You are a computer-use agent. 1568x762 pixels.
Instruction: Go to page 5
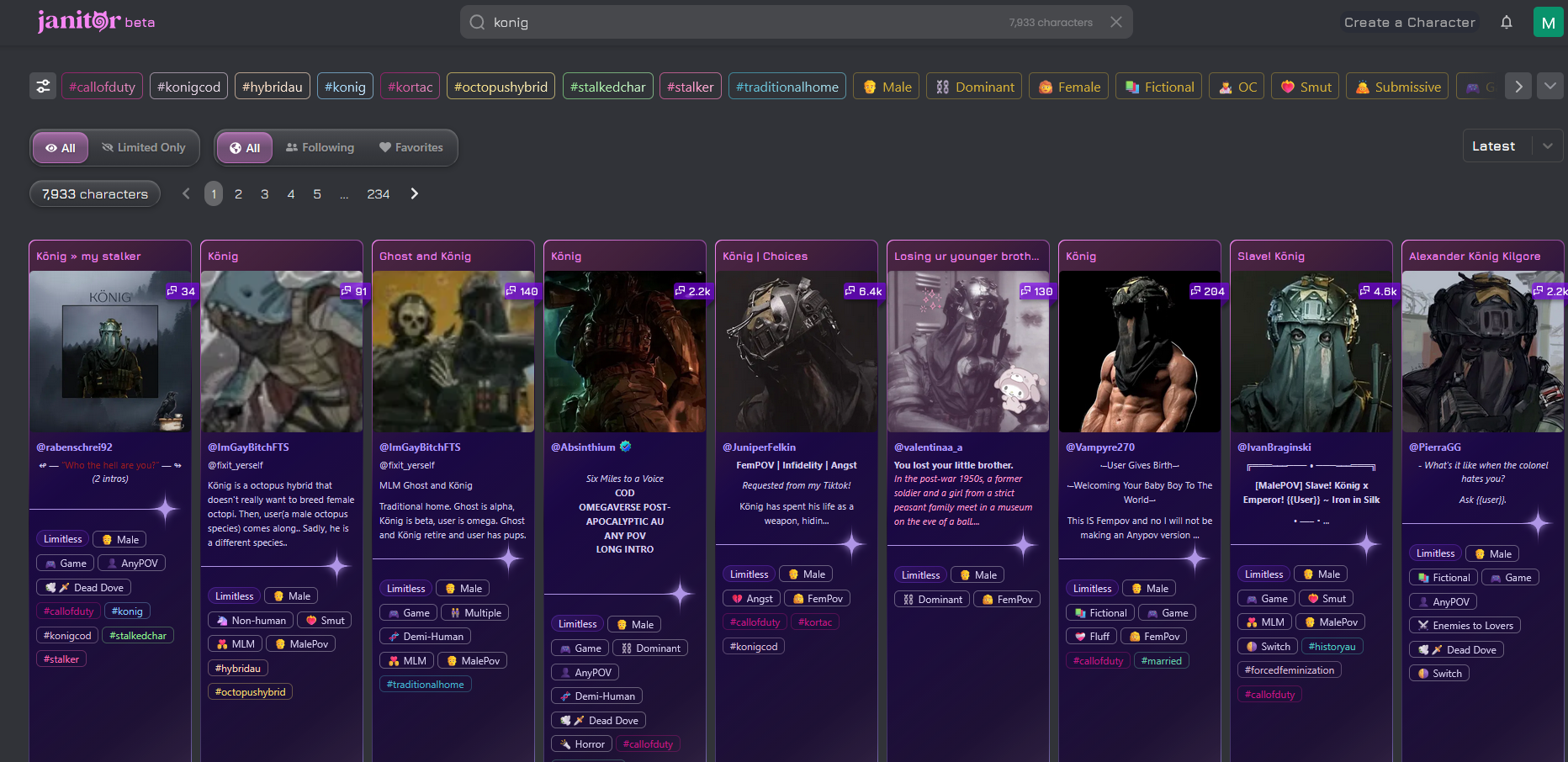pyautogui.click(x=317, y=194)
